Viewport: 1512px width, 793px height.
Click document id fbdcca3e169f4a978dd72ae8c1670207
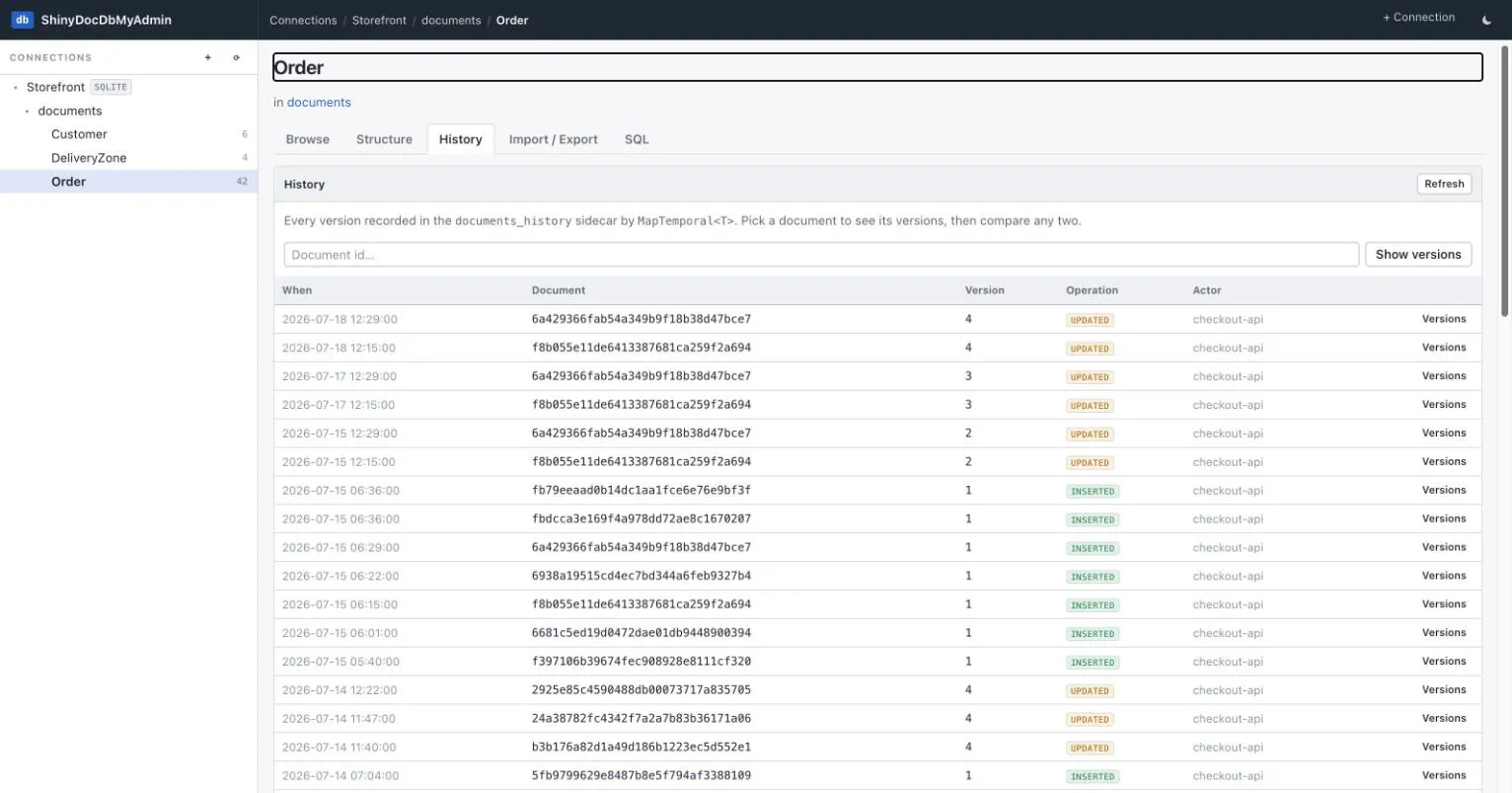point(642,519)
